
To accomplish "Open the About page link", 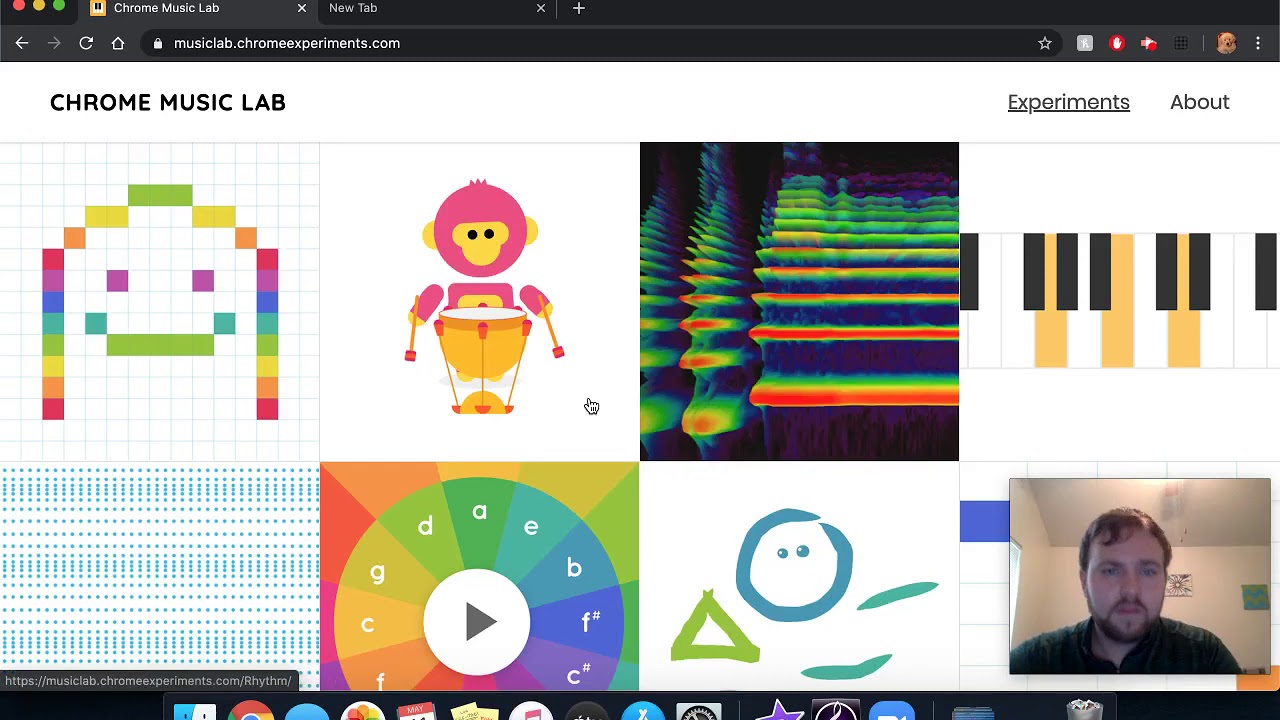I will click(1199, 102).
